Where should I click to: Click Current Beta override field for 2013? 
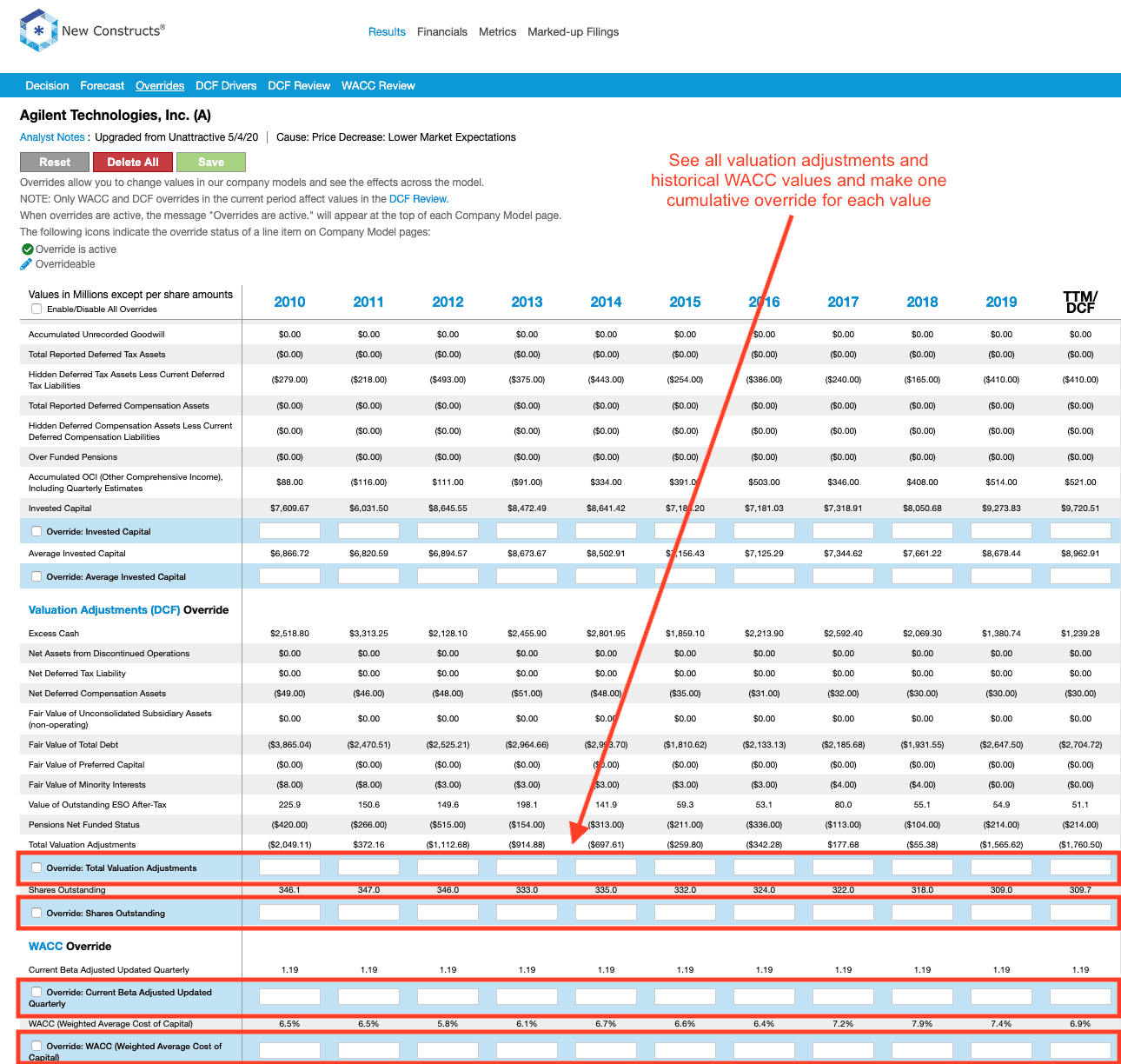click(527, 996)
